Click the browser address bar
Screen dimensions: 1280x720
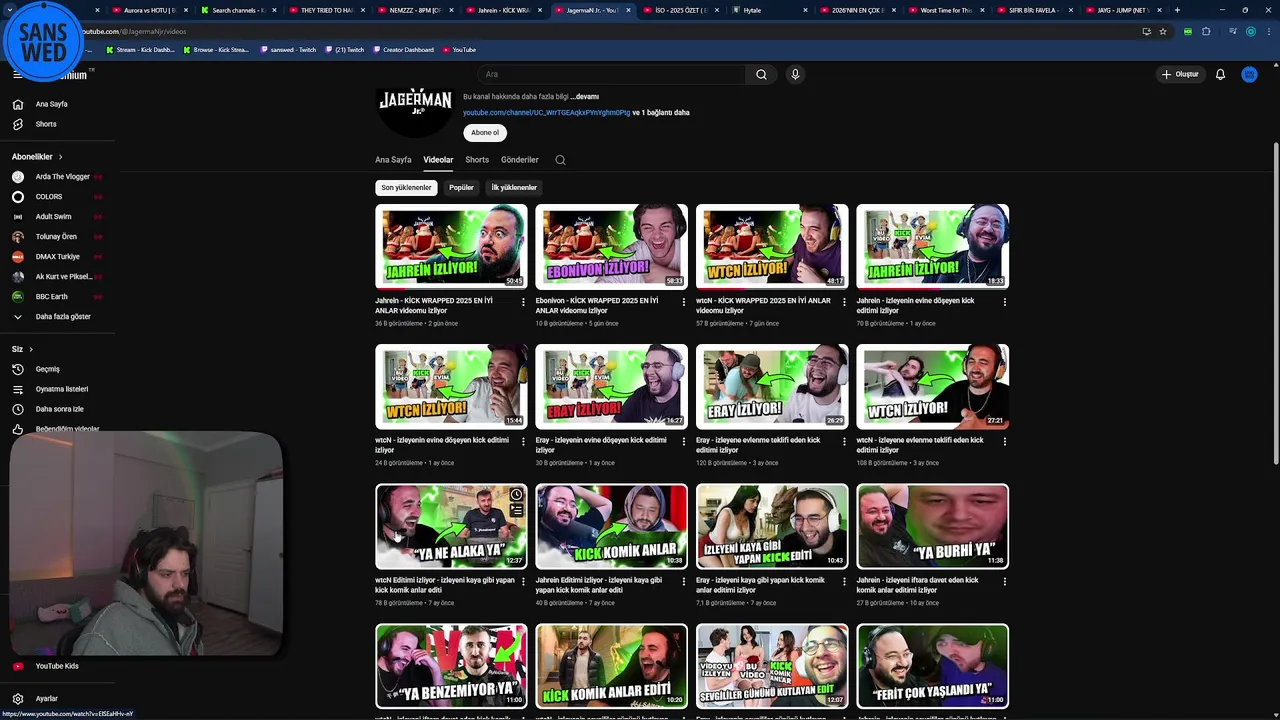coord(600,31)
